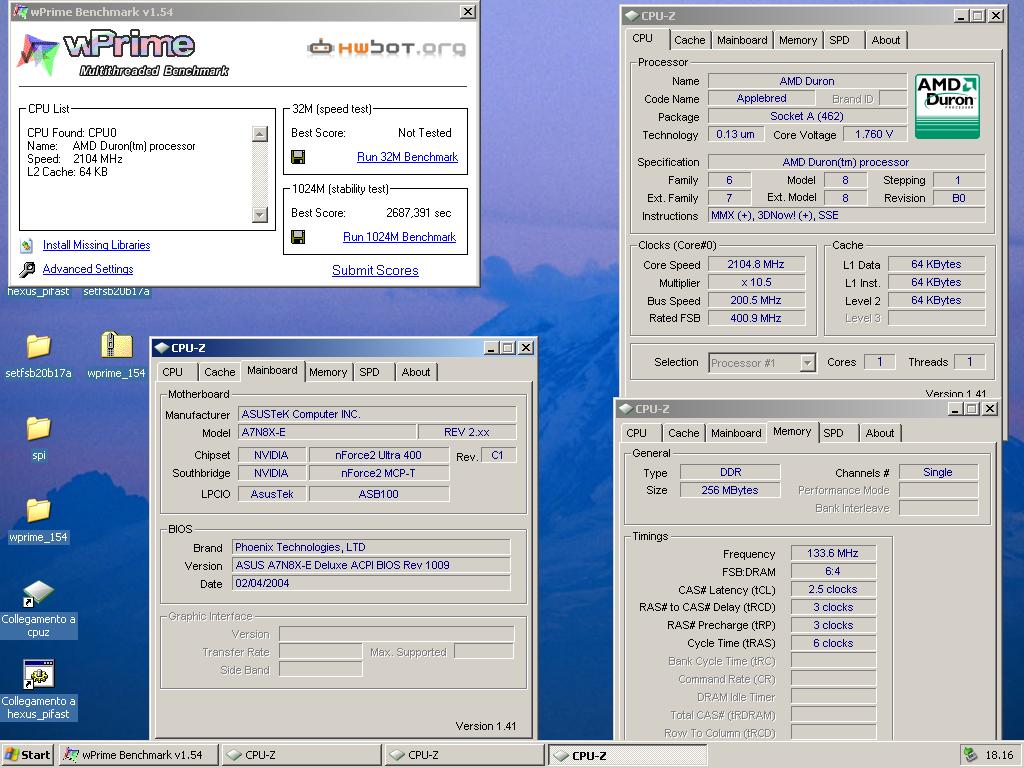Click the Core Voltage 1.760 V field
Image resolution: width=1024 pixels, height=768 pixels.
pyautogui.click(x=874, y=135)
